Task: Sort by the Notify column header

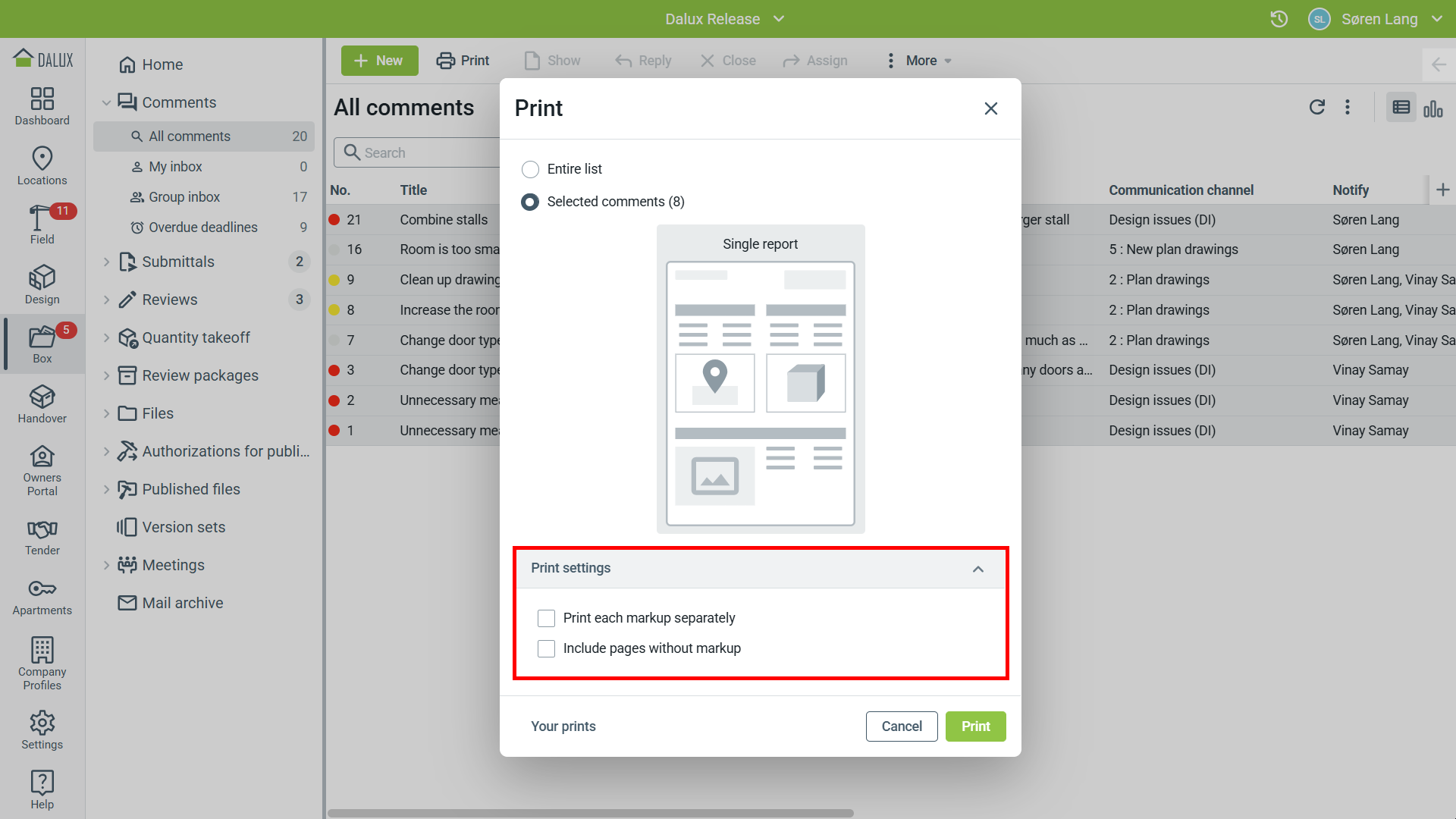Action: pyautogui.click(x=1351, y=190)
